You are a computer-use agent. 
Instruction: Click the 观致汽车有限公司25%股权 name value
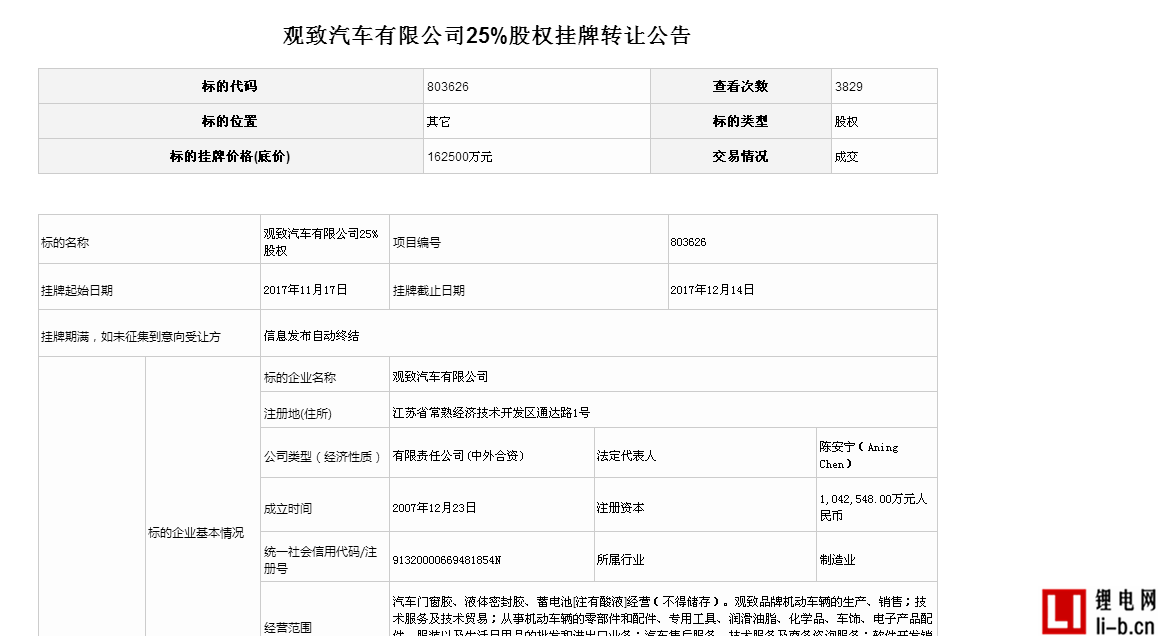tap(321, 242)
